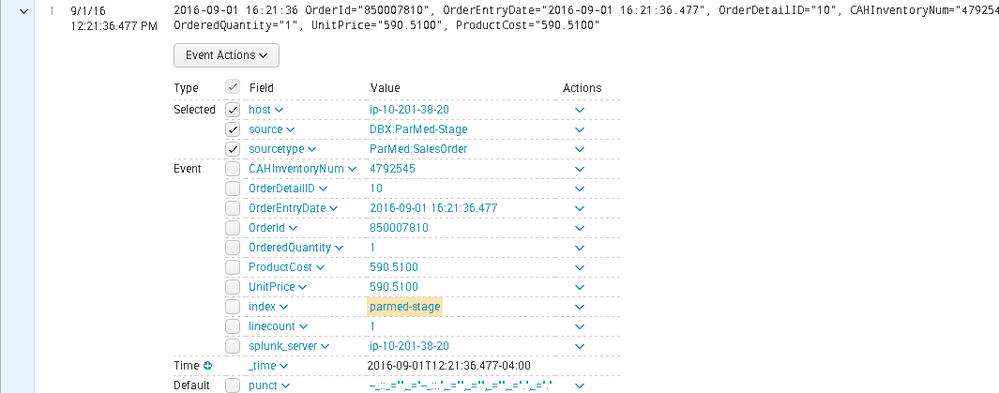Check the CAHInventoryNum field checkbox

[x=233, y=169]
